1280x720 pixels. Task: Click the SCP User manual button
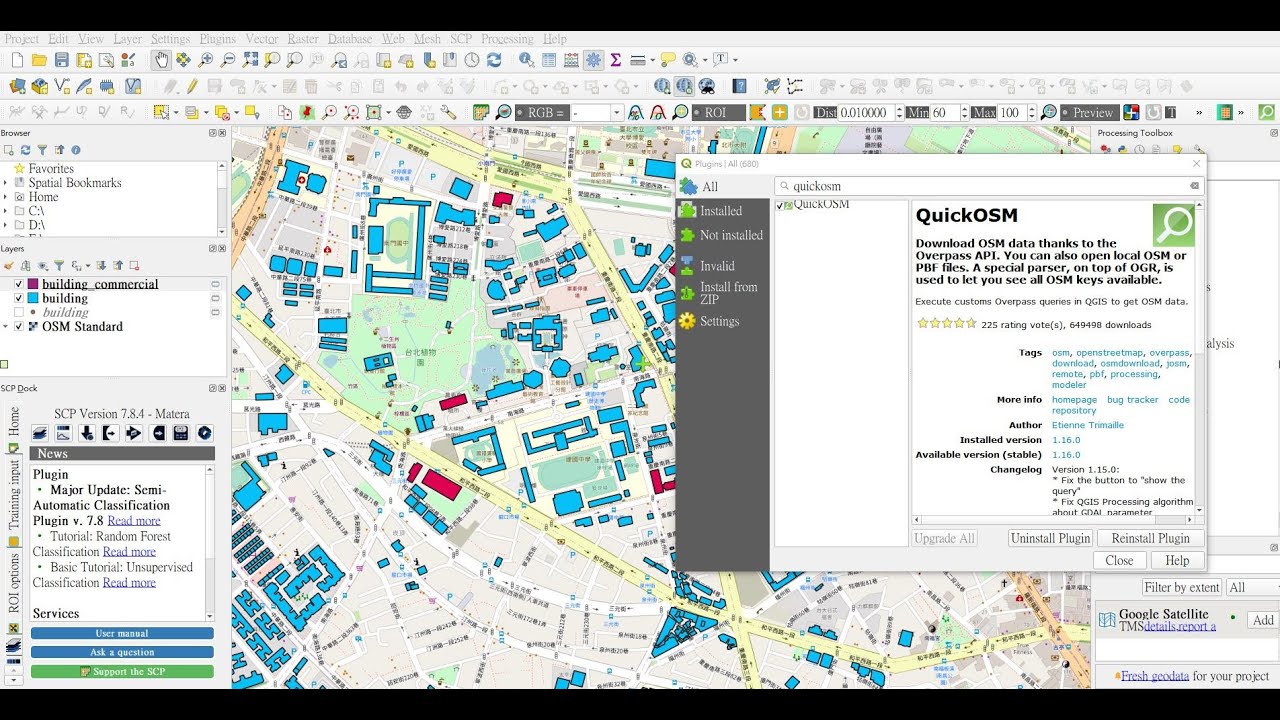coord(122,633)
